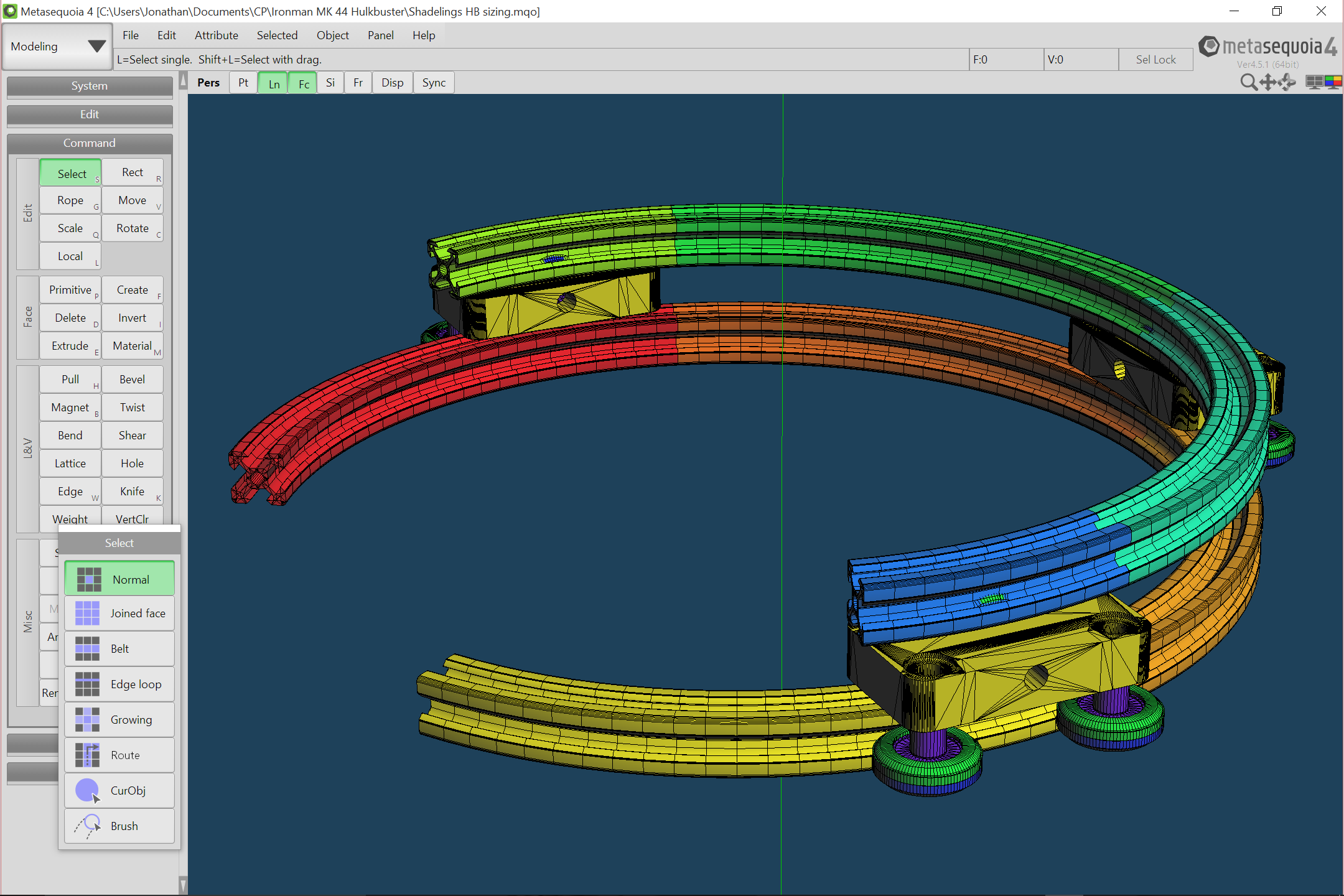1344x896 pixels.
Task: Activate the Bend command
Action: (70, 436)
